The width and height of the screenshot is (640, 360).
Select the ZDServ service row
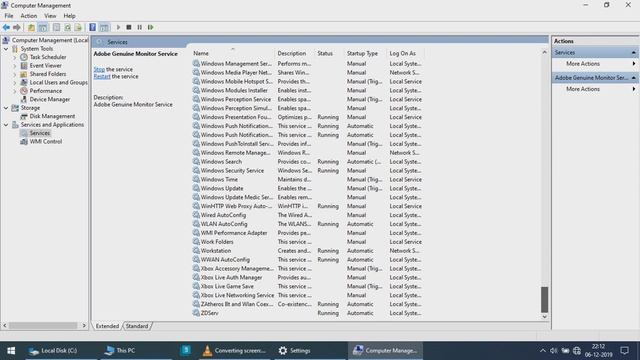pyautogui.click(x=307, y=313)
